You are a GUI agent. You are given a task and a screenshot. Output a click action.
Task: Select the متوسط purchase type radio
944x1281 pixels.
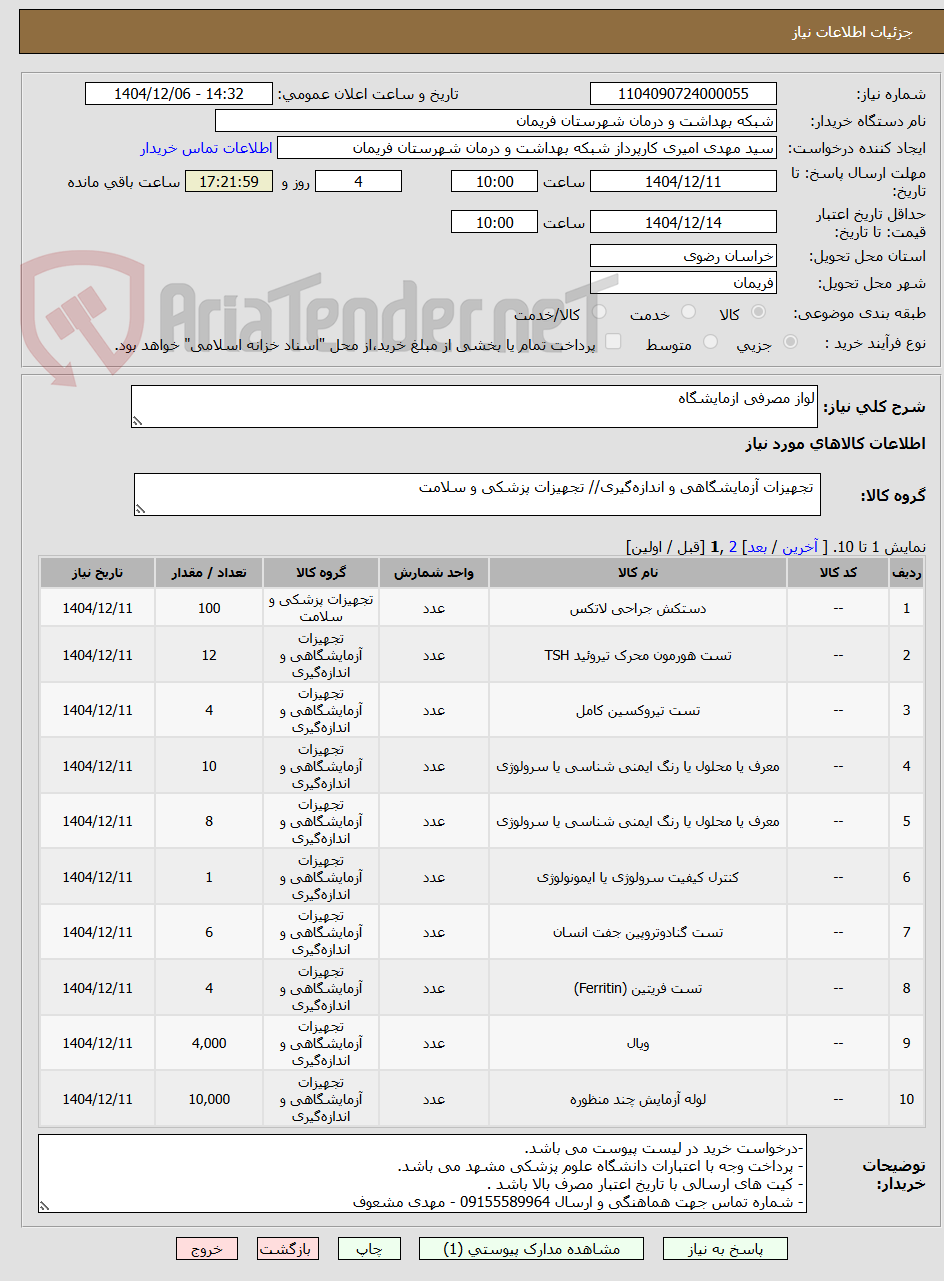(711, 342)
